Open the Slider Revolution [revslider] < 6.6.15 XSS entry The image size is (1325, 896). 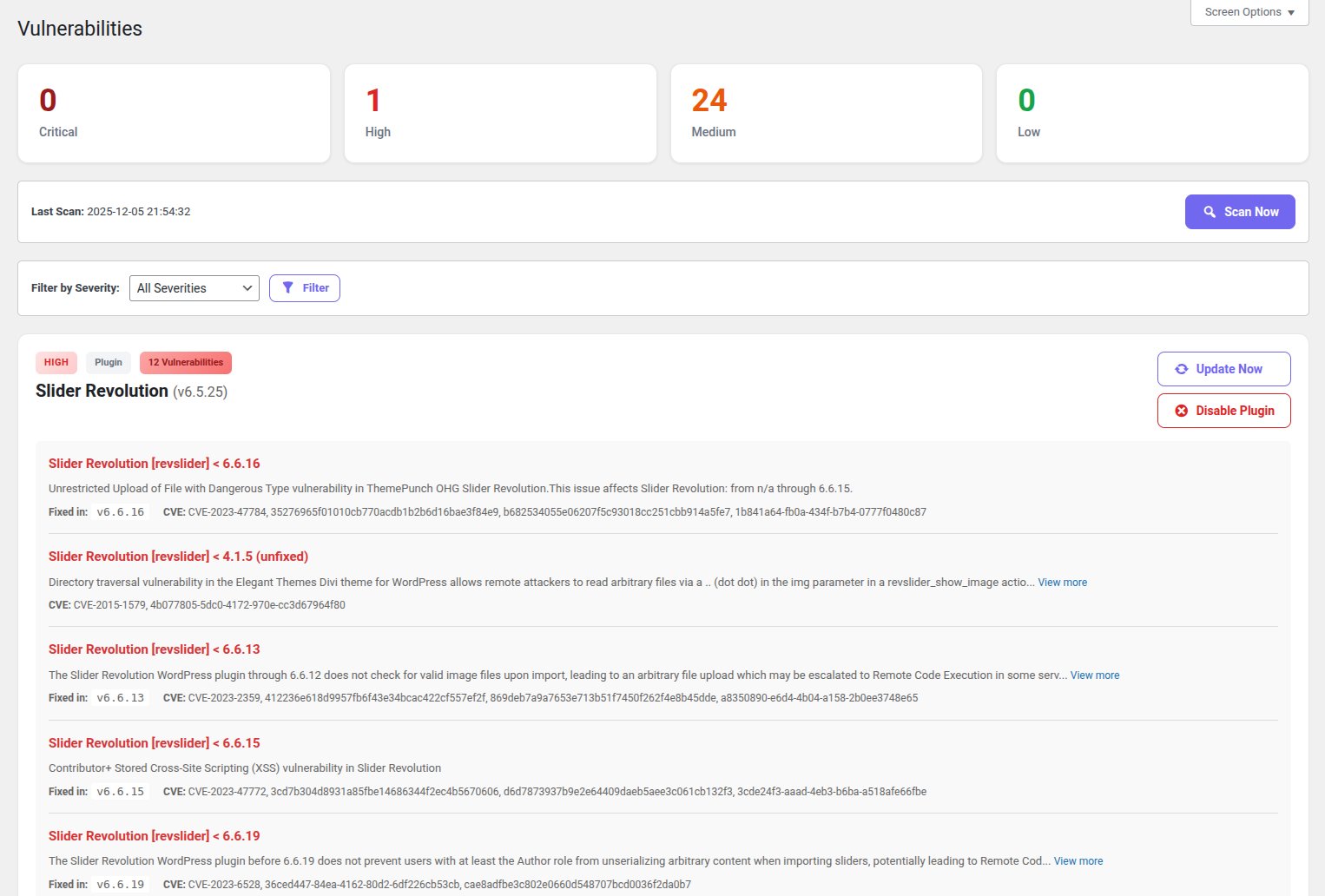[154, 742]
